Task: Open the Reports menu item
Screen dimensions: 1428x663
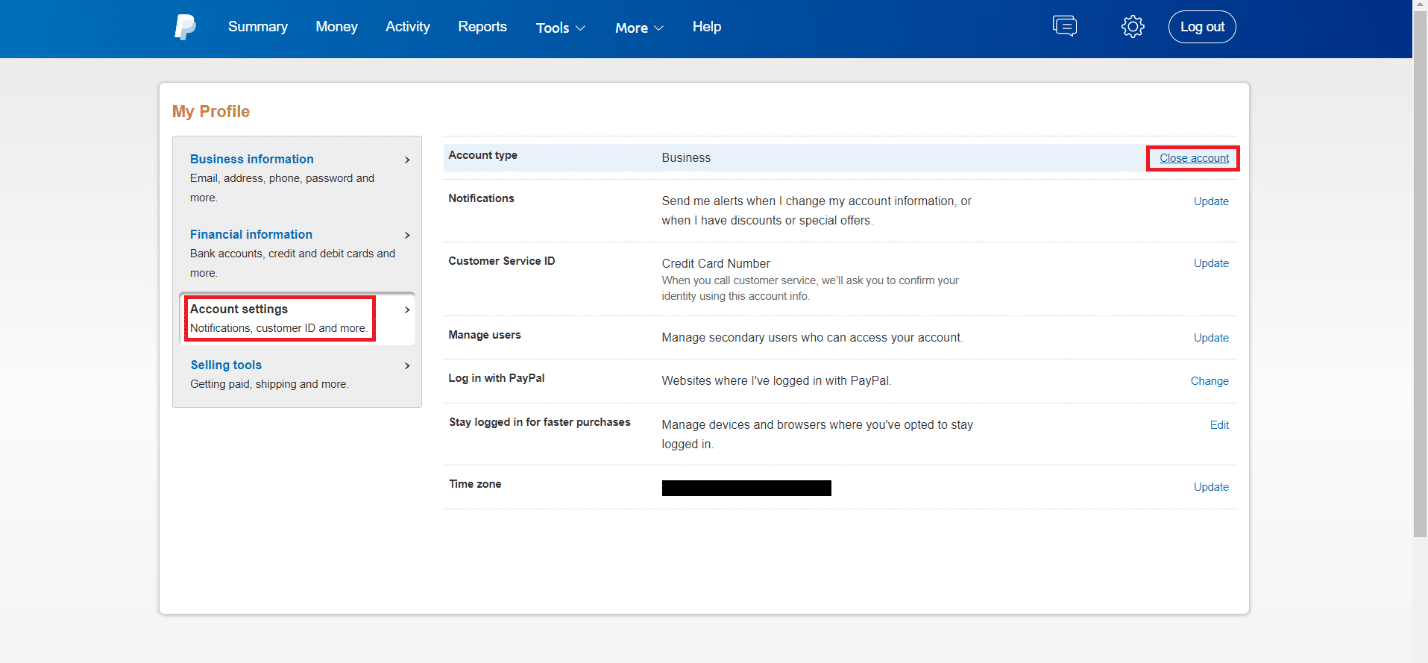Action: pos(482,27)
